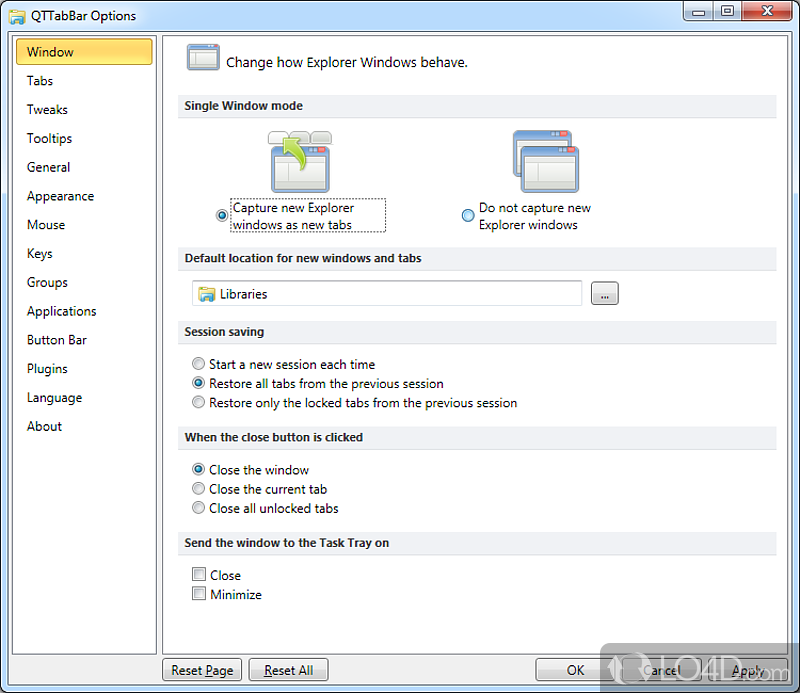Open the Window settings page
This screenshot has width=800, height=693.
point(84,52)
